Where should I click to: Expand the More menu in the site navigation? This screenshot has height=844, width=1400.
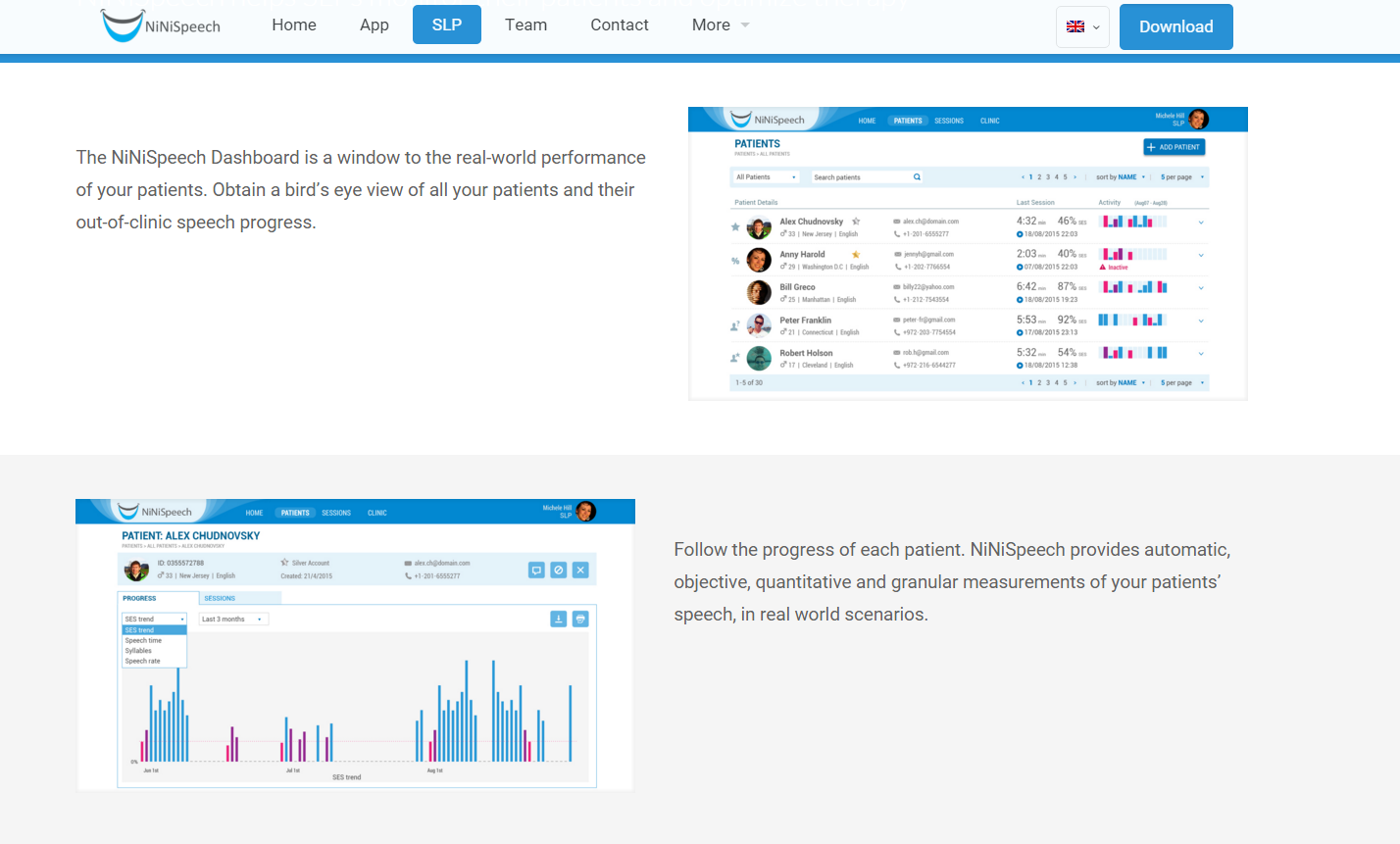point(721,25)
